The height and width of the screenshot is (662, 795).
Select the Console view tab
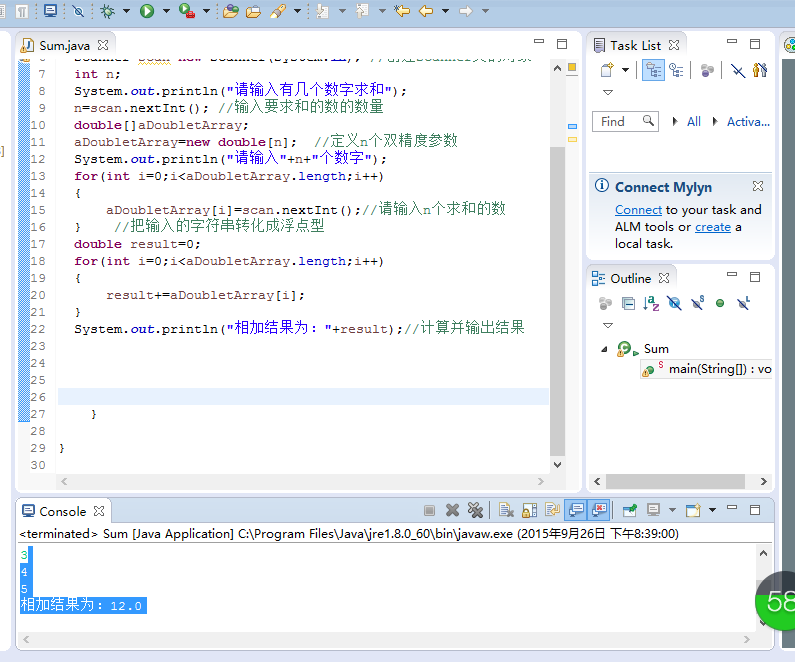[63, 511]
